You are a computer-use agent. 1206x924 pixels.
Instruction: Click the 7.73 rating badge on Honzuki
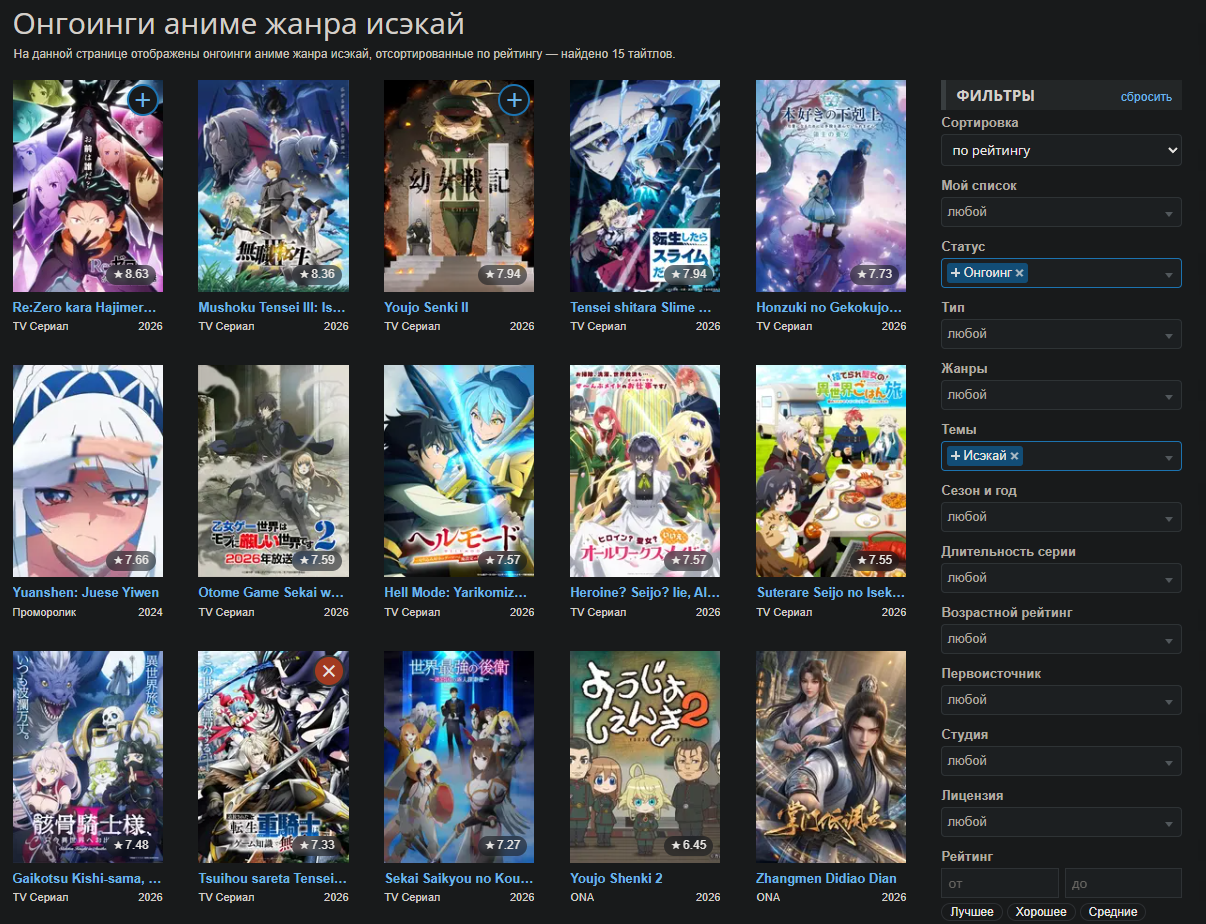pyautogui.click(x=875, y=274)
